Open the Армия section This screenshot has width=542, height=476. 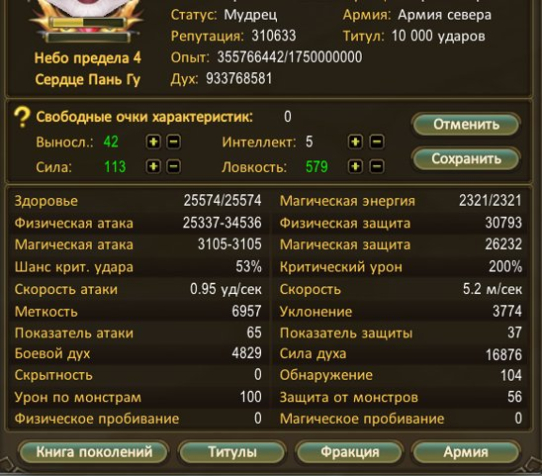466,452
